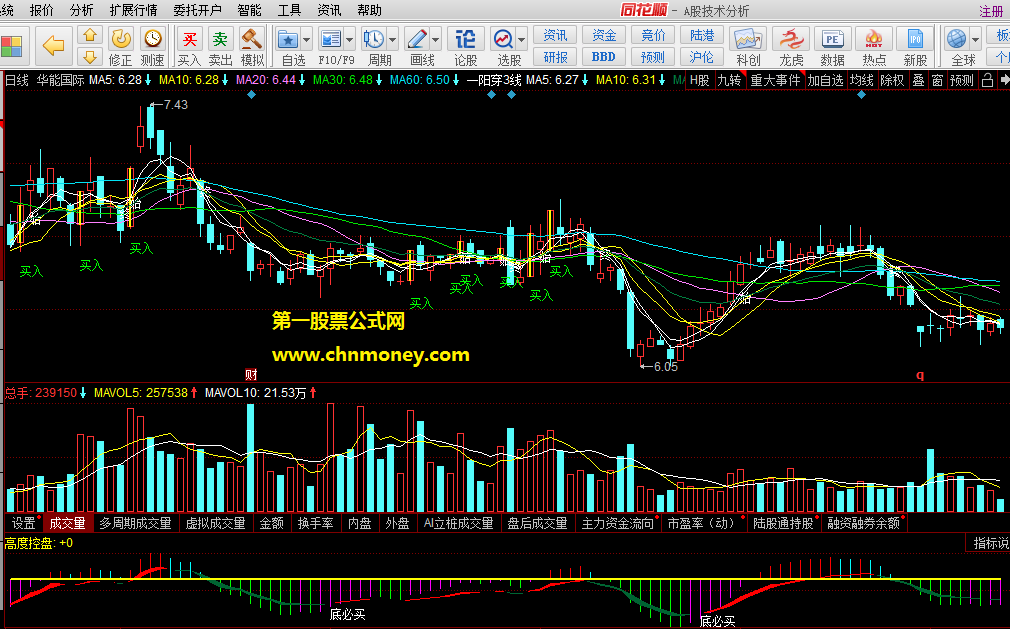Open the 帮助 menu
The height and width of the screenshot is (629, 1010).
pyautogui.click(x=369, y=10)
